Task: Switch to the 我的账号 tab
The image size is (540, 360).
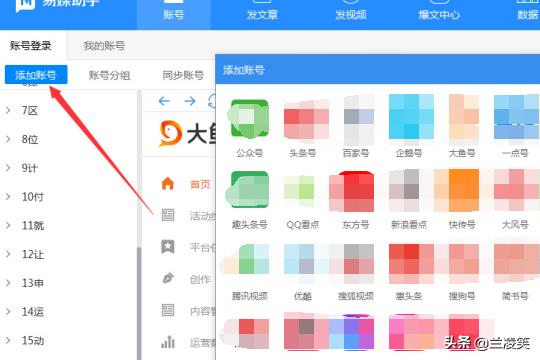Action: (x=104, y=45)
